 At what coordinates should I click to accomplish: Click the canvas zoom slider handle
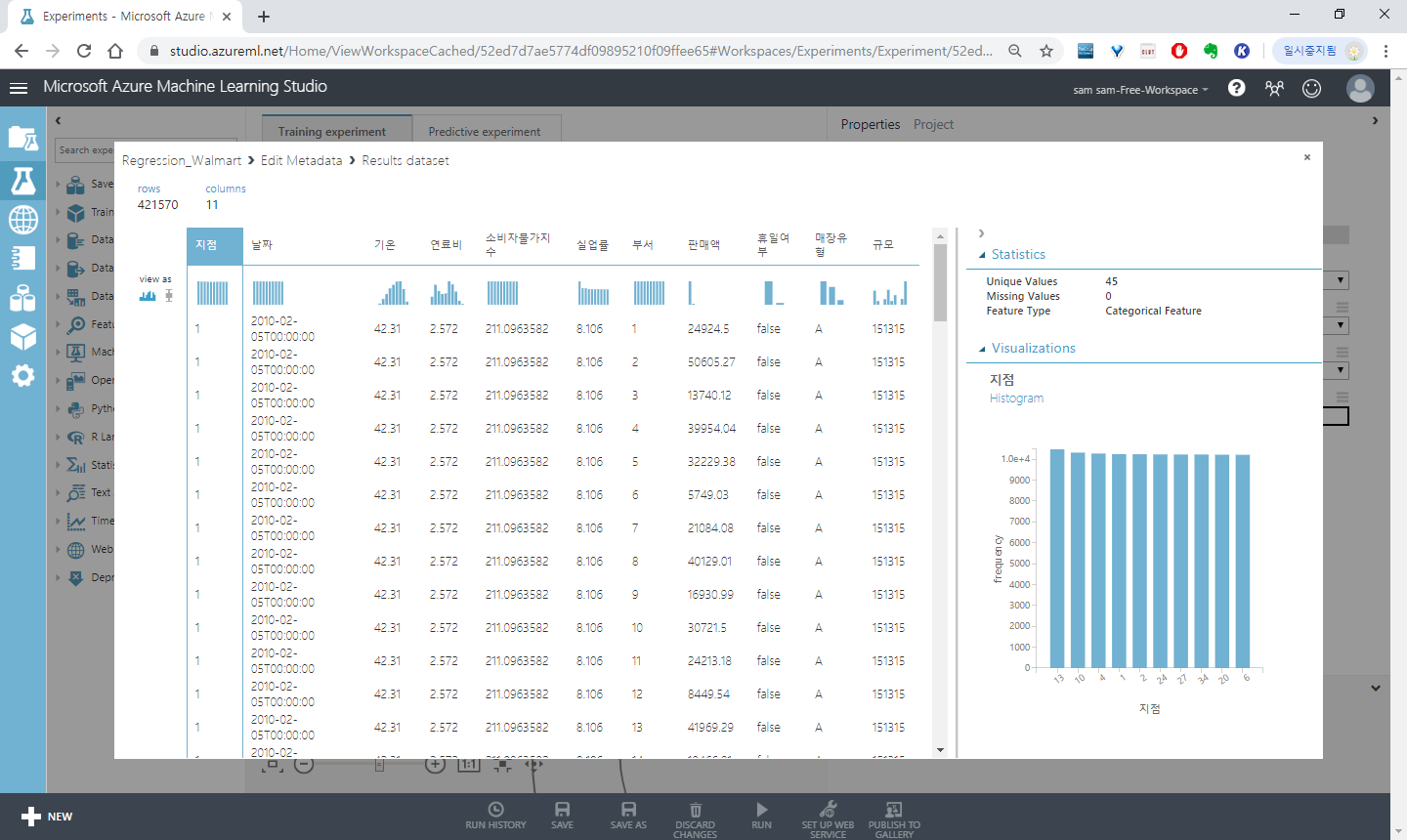(379, 766)
